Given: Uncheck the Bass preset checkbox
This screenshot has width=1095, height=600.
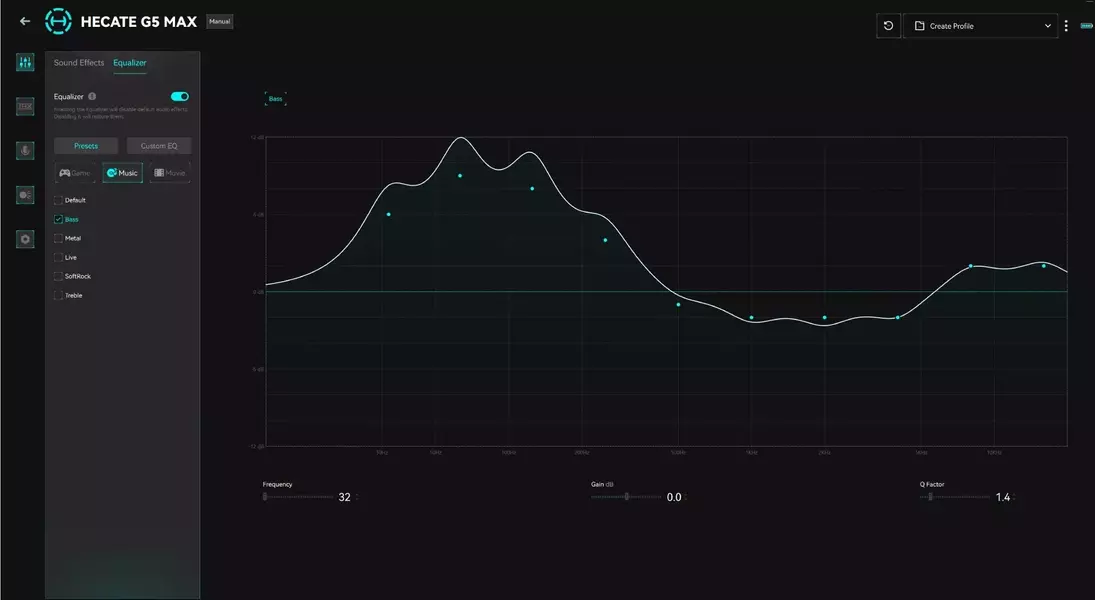Looking at the screenshot, I should coord(59,219).
